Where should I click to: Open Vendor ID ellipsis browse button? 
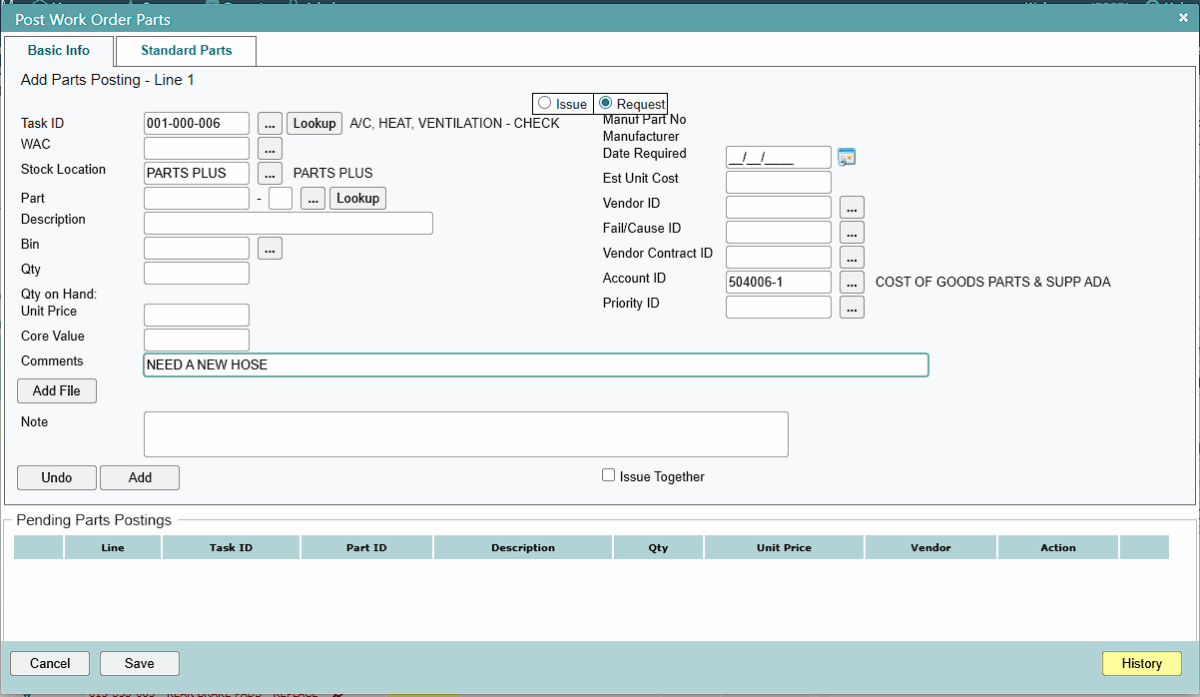click(852, 208)
